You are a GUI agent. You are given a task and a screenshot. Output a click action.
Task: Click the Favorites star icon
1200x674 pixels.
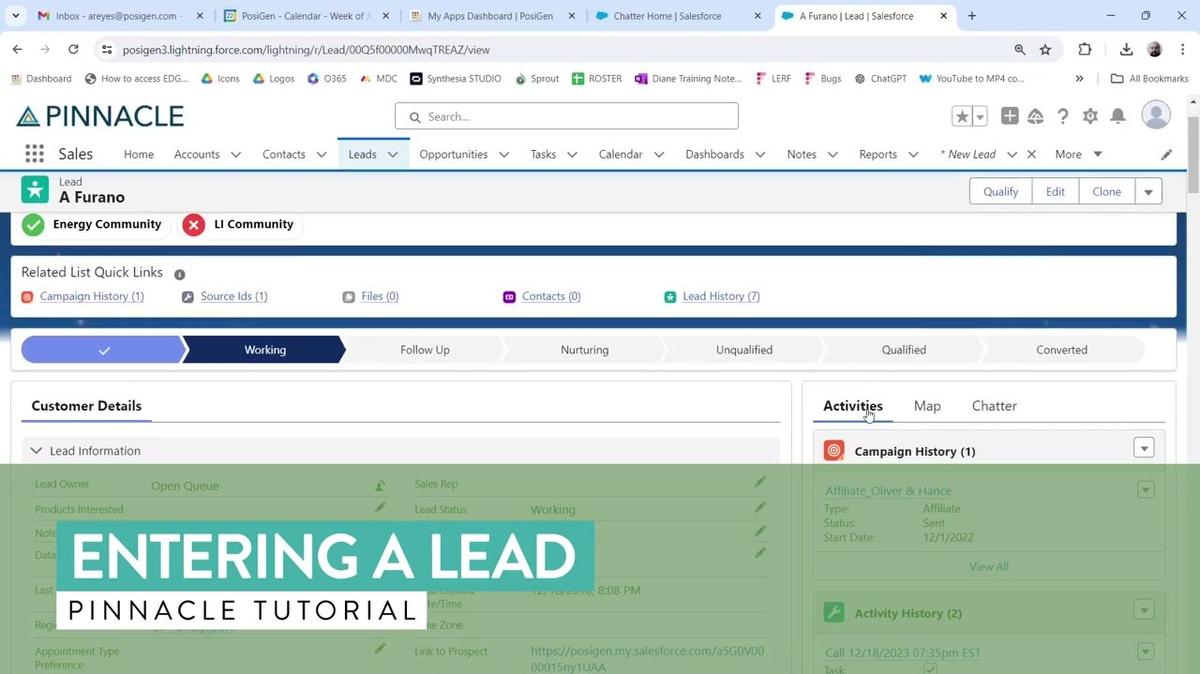[x=962, y=117]
